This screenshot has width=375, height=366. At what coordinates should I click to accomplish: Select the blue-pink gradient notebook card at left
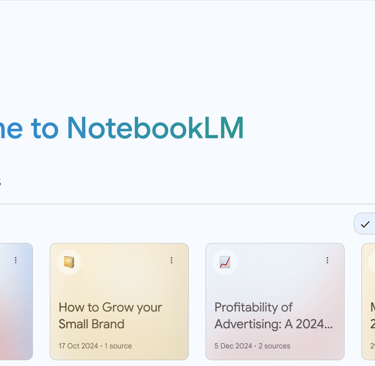pyautogui.click(x=16, y=302)
